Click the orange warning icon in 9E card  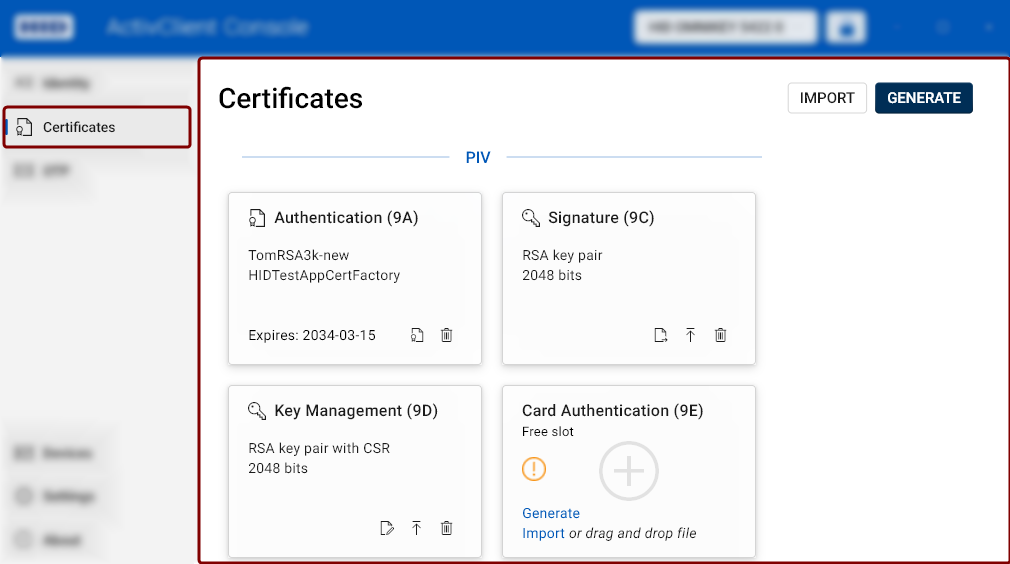click(x=534, y=469)
